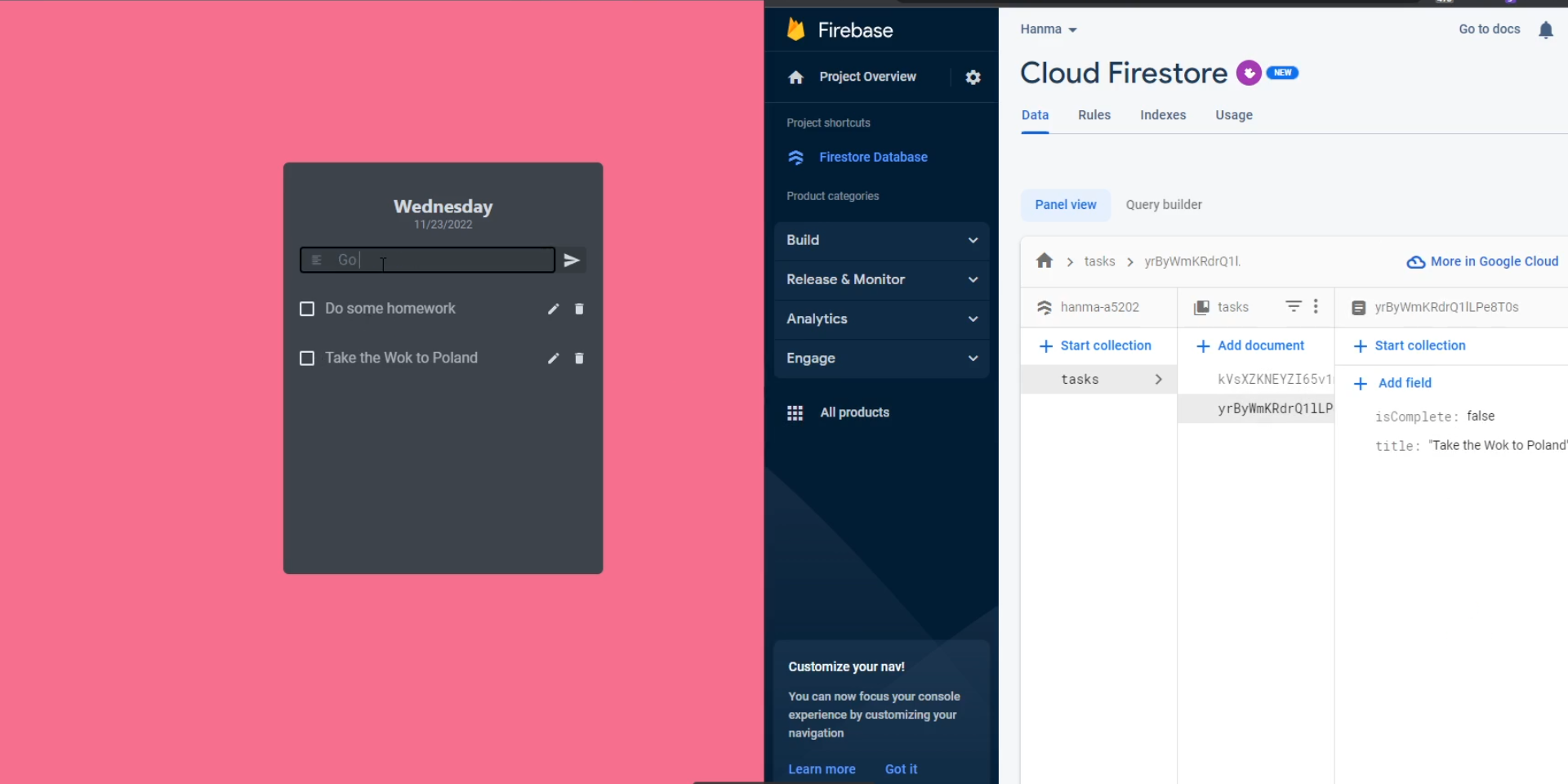Check the 'Take the Wok to Poland' checkbox

(307, 359)
